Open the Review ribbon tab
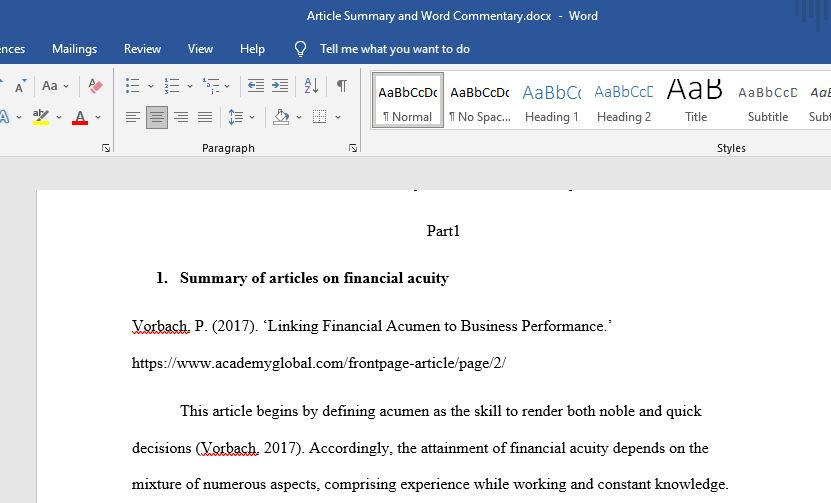Image resolution: width=831 pixels, height=503 pixels. [142, 49]
